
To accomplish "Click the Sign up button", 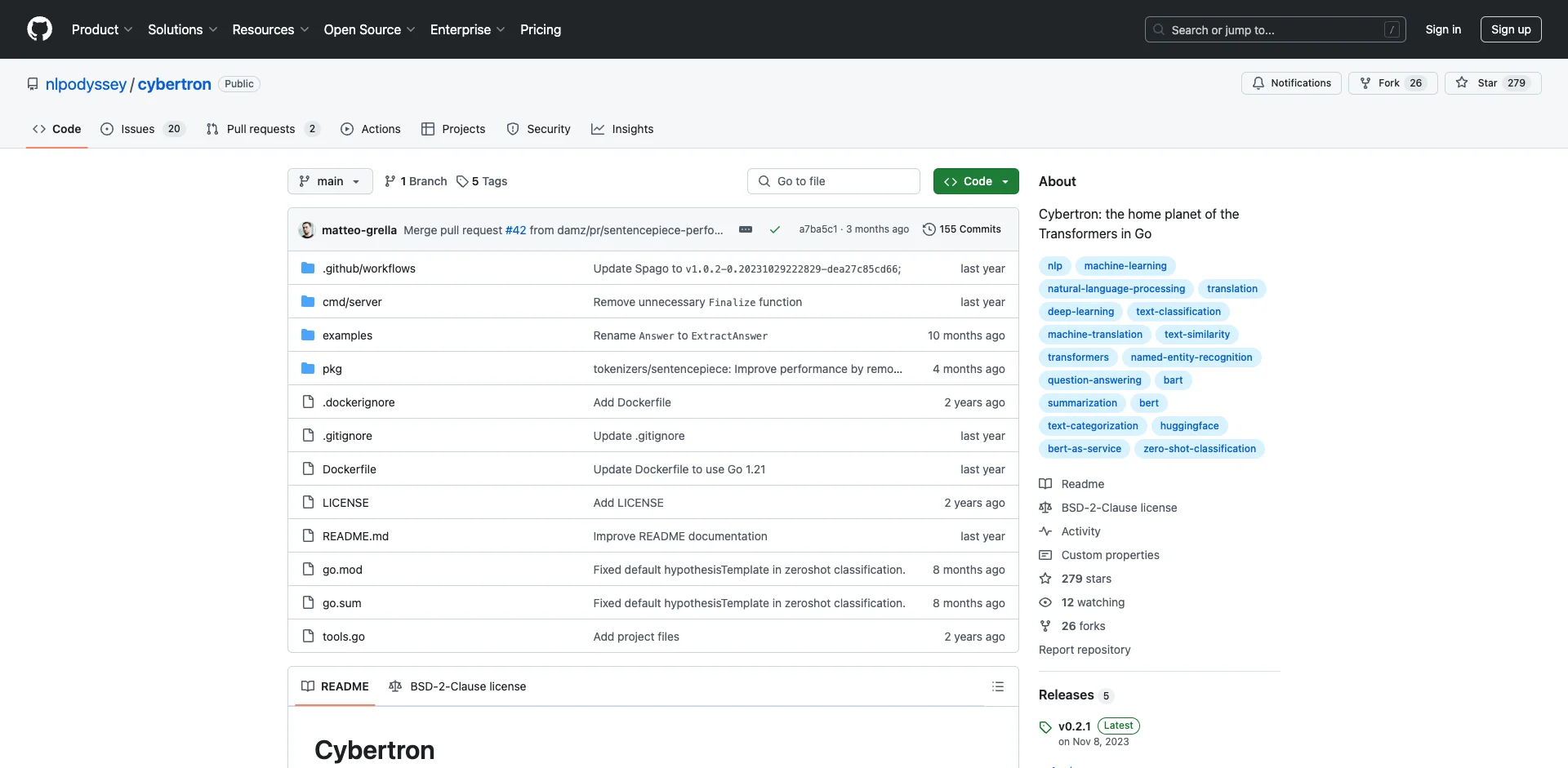I will (1511, 29).
